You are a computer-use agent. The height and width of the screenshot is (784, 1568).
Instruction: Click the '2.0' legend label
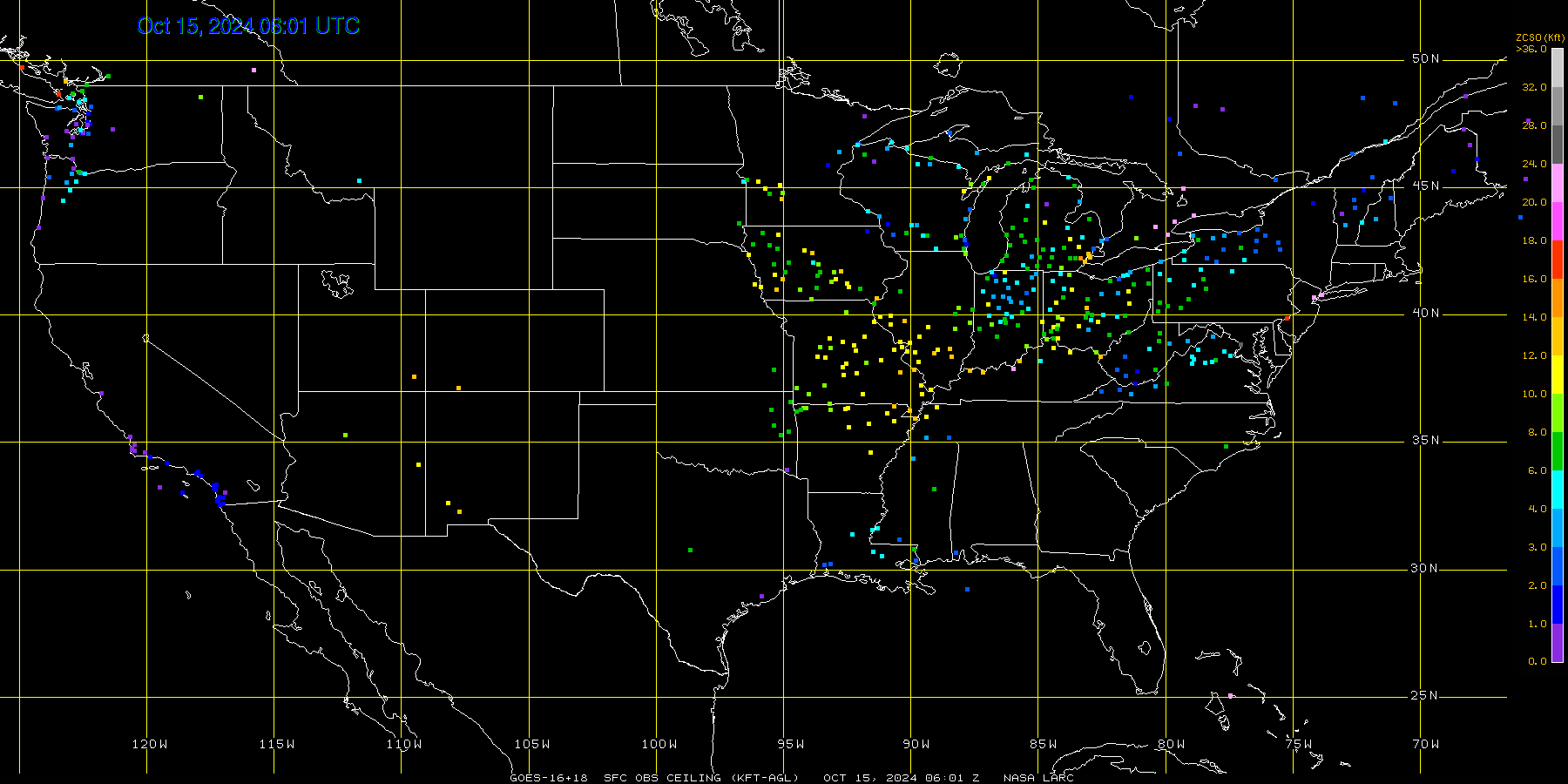1538,585
